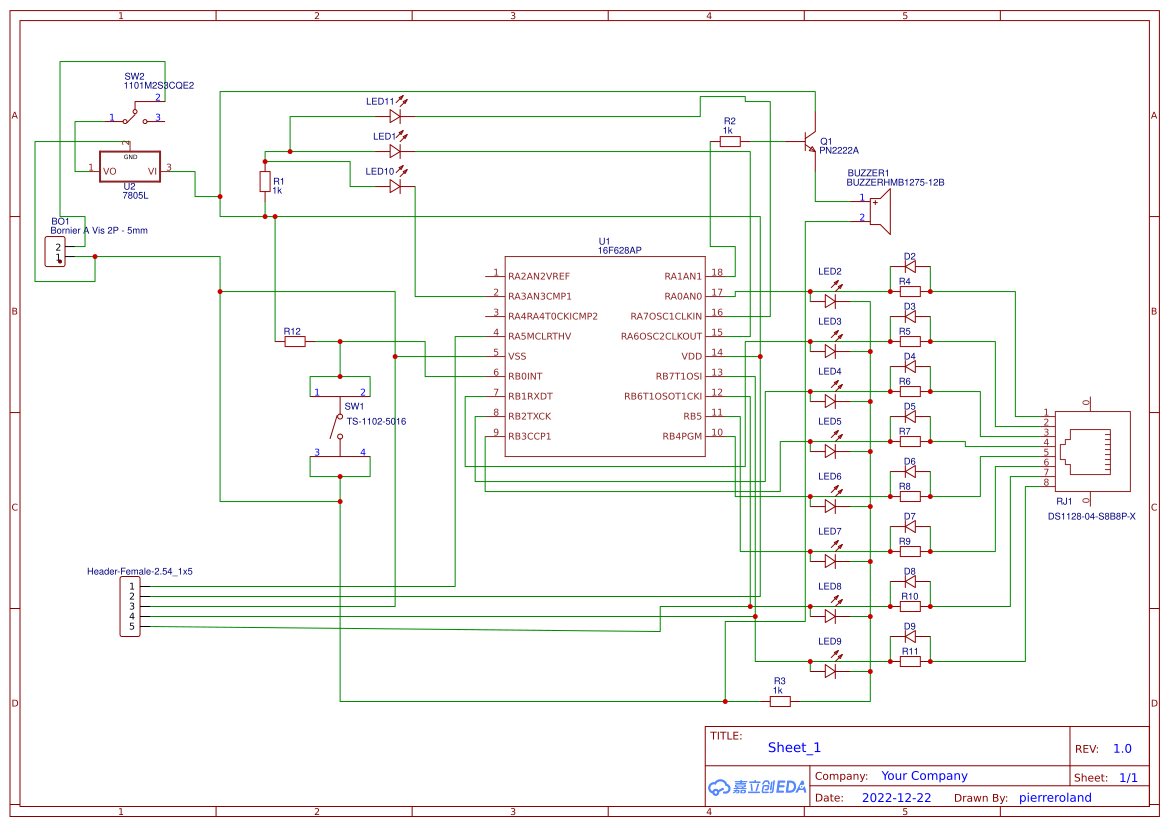Click the SW1 TS-1102-5016 pushbutton symbol
This screenshot has width=1171, height=827.
[337, 427]
